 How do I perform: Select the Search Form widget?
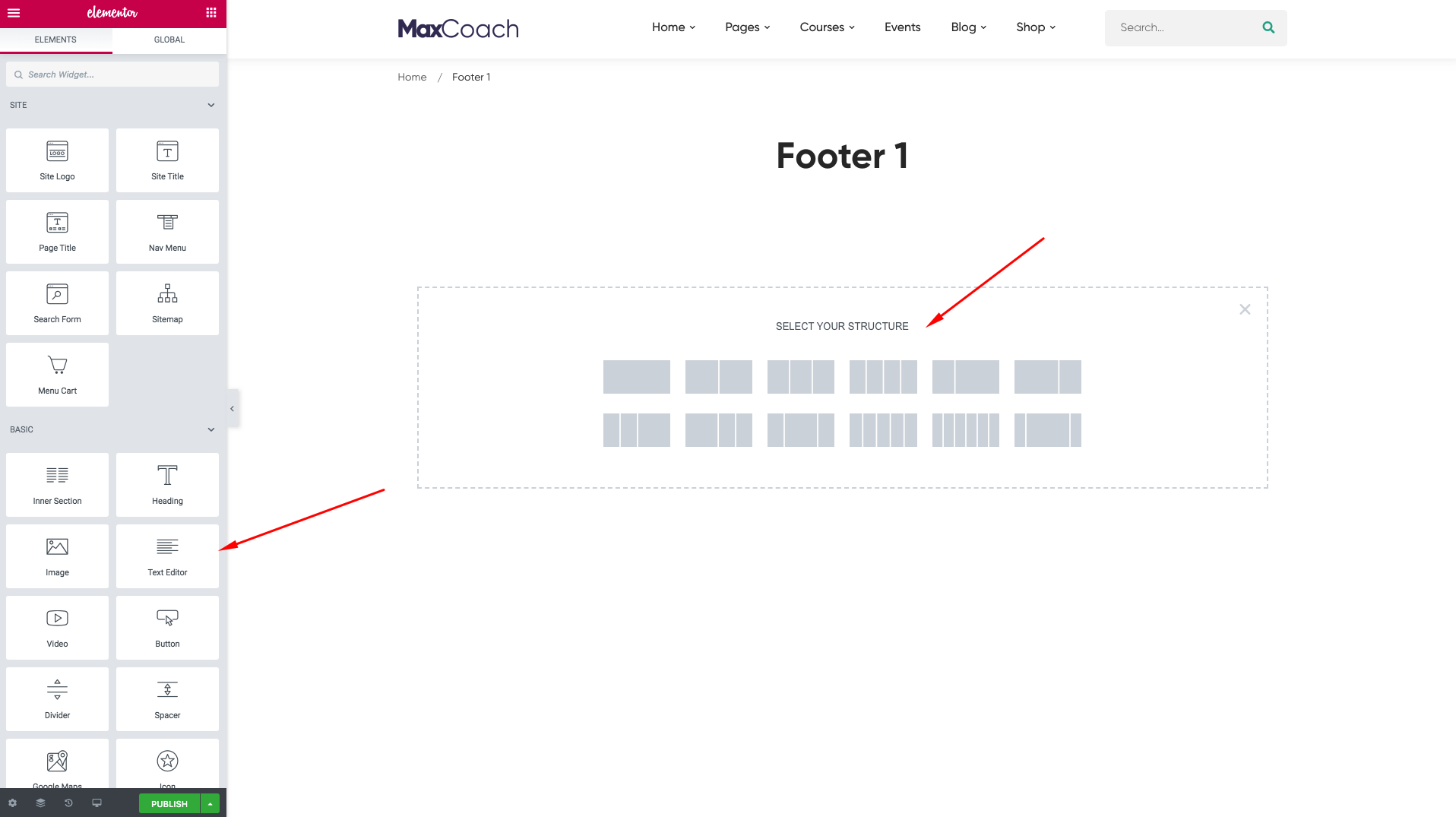click(57, 303)
